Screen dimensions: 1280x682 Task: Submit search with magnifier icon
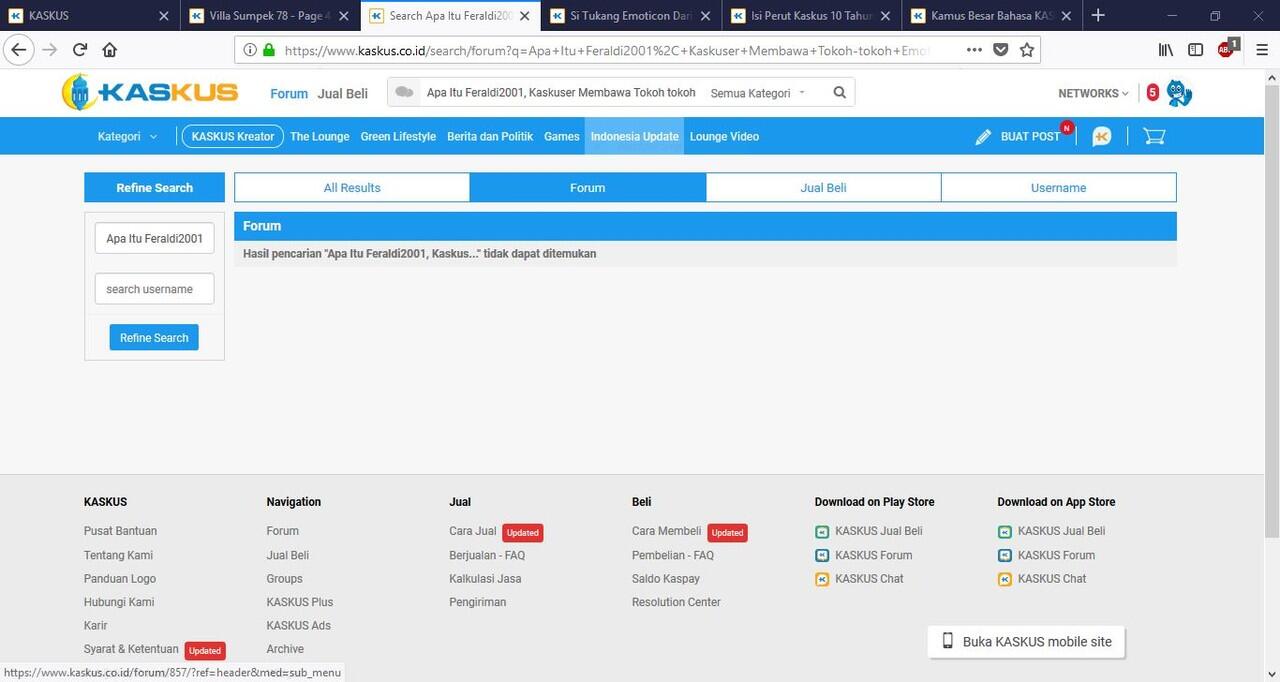pyautogui.click(x=840, y=93)
